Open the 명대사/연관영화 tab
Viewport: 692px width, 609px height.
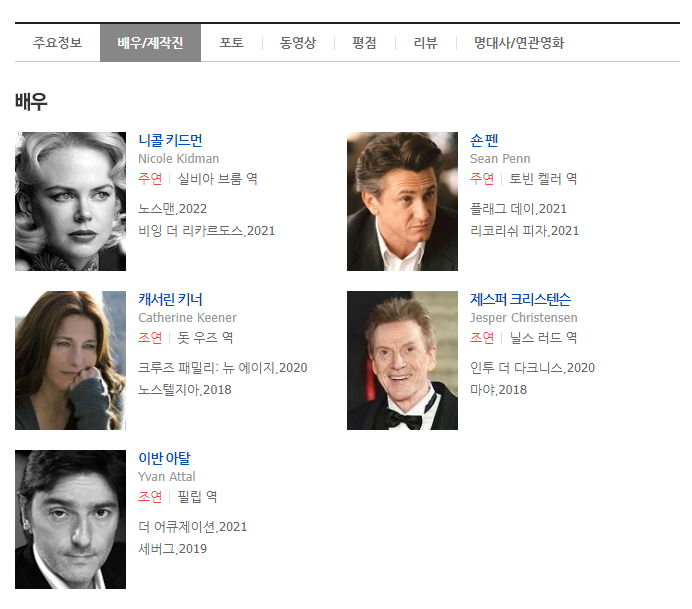(x=519, y=43)
